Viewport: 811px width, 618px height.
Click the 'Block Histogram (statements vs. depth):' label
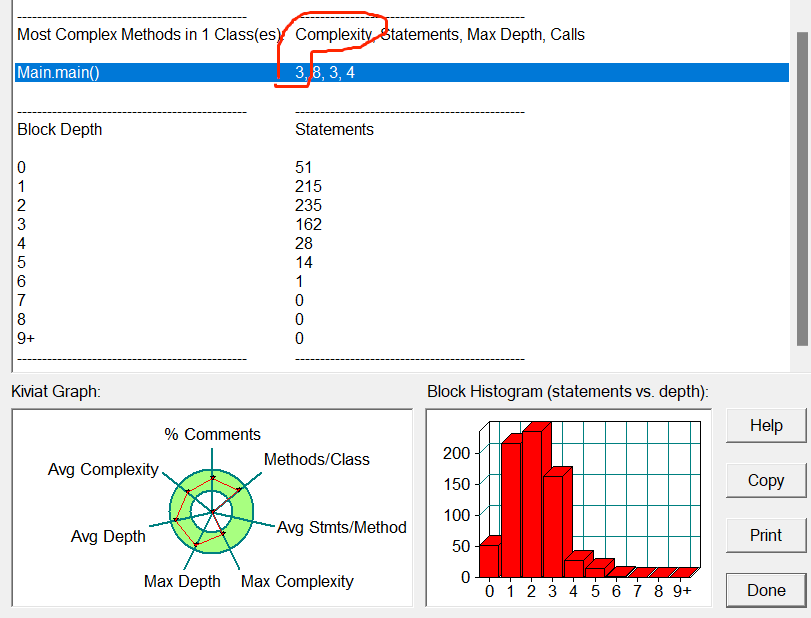[568, 391]
